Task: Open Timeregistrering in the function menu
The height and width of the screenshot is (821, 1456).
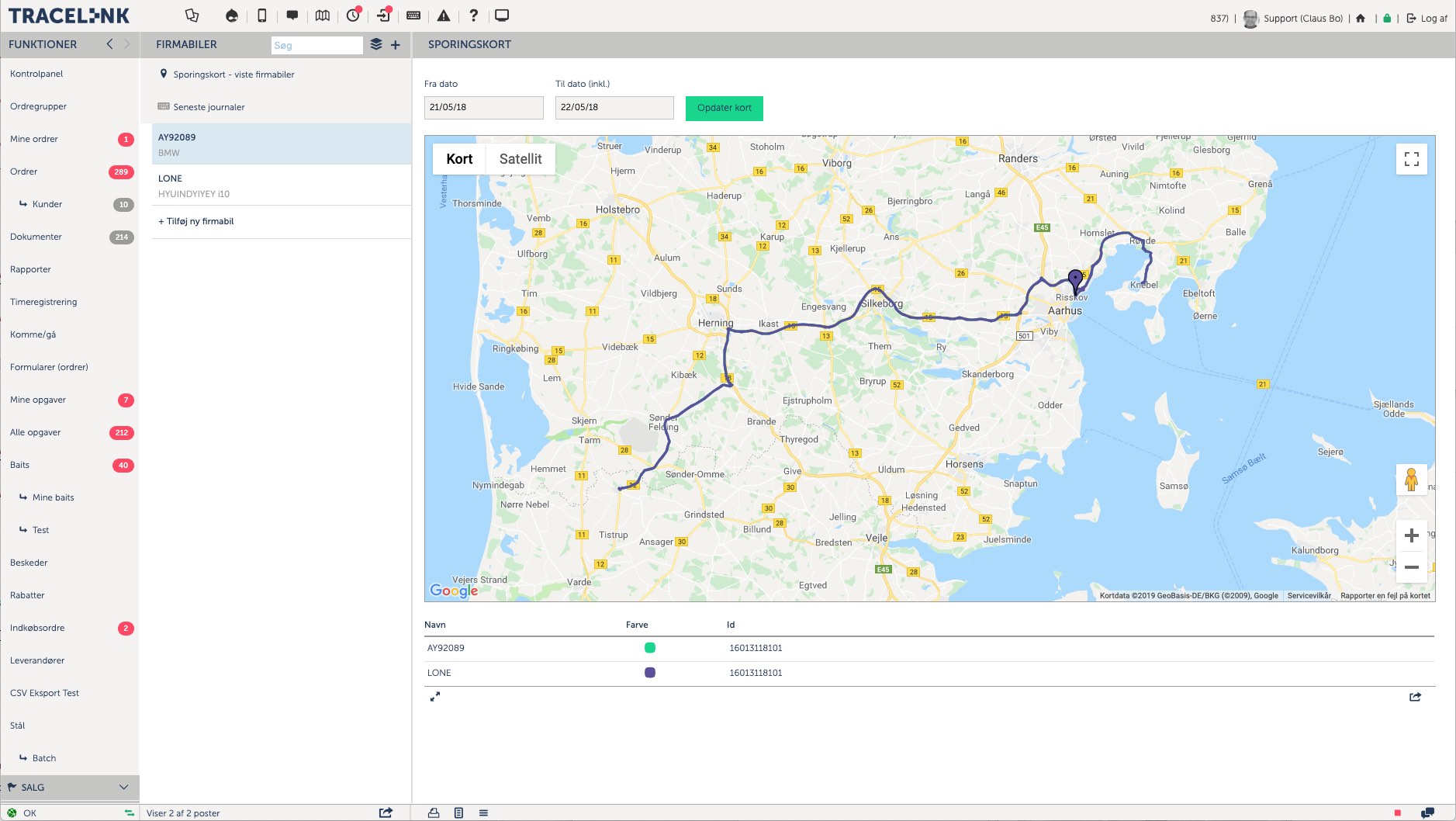Action: tap(43, 302)
